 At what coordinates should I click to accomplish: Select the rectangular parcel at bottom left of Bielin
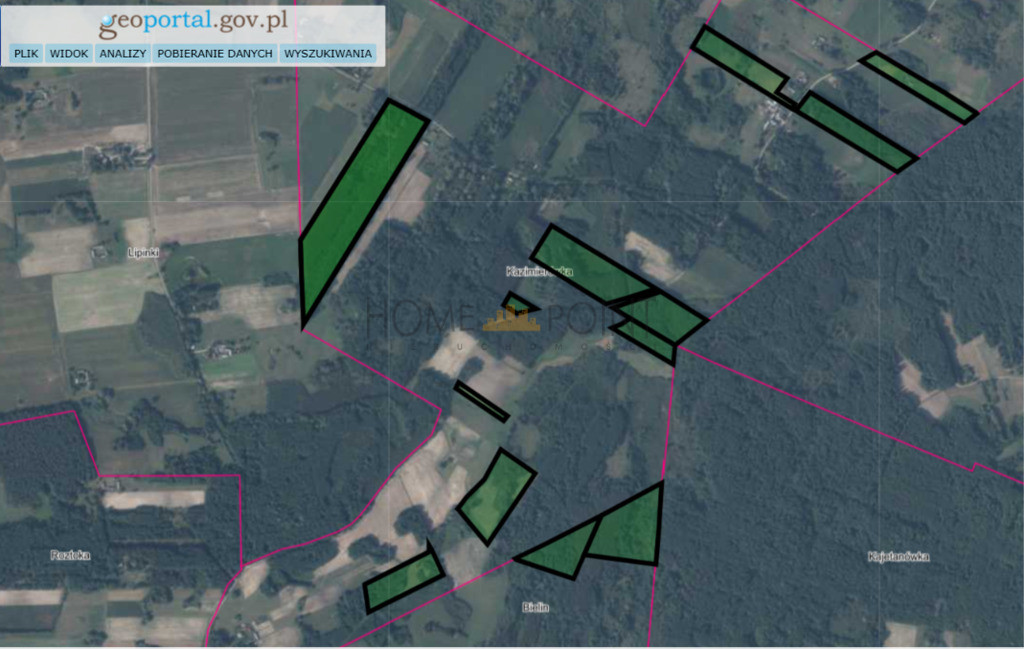[404, 580]
